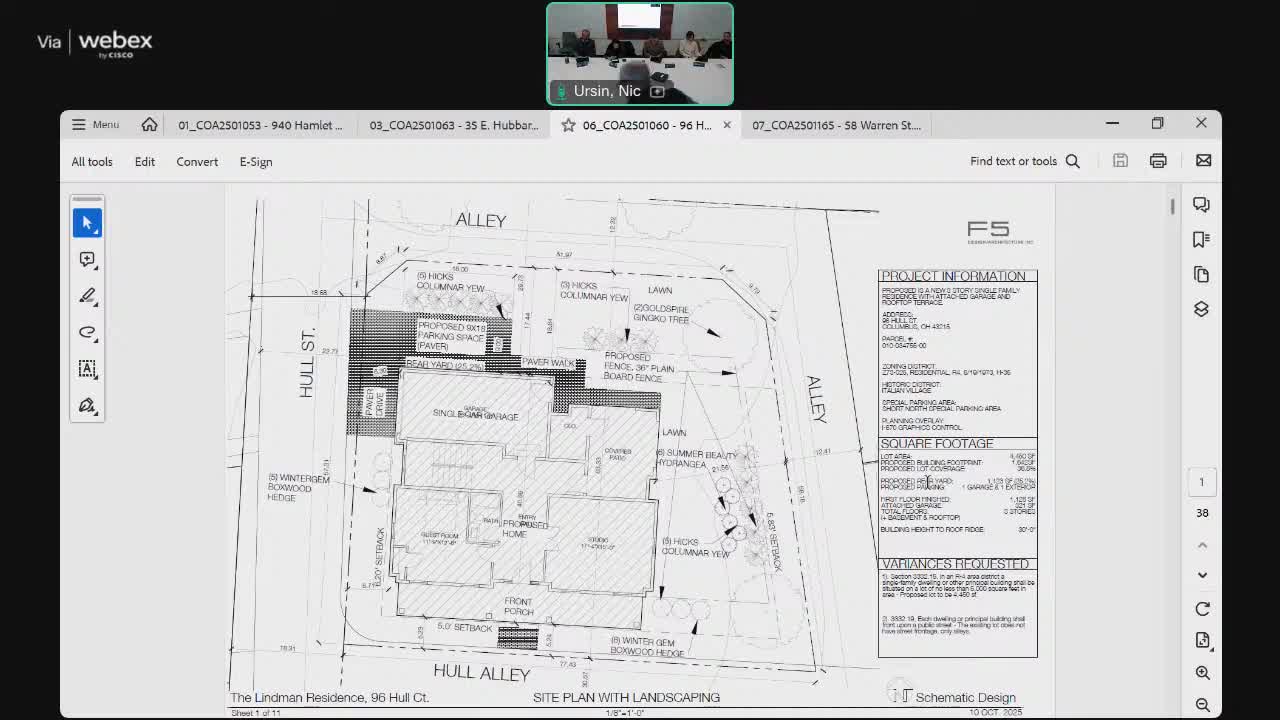This screenshot has width=1280, height=720.
Task: Select the free-form curve drawing tool
Action: click(x=87, y=332)
